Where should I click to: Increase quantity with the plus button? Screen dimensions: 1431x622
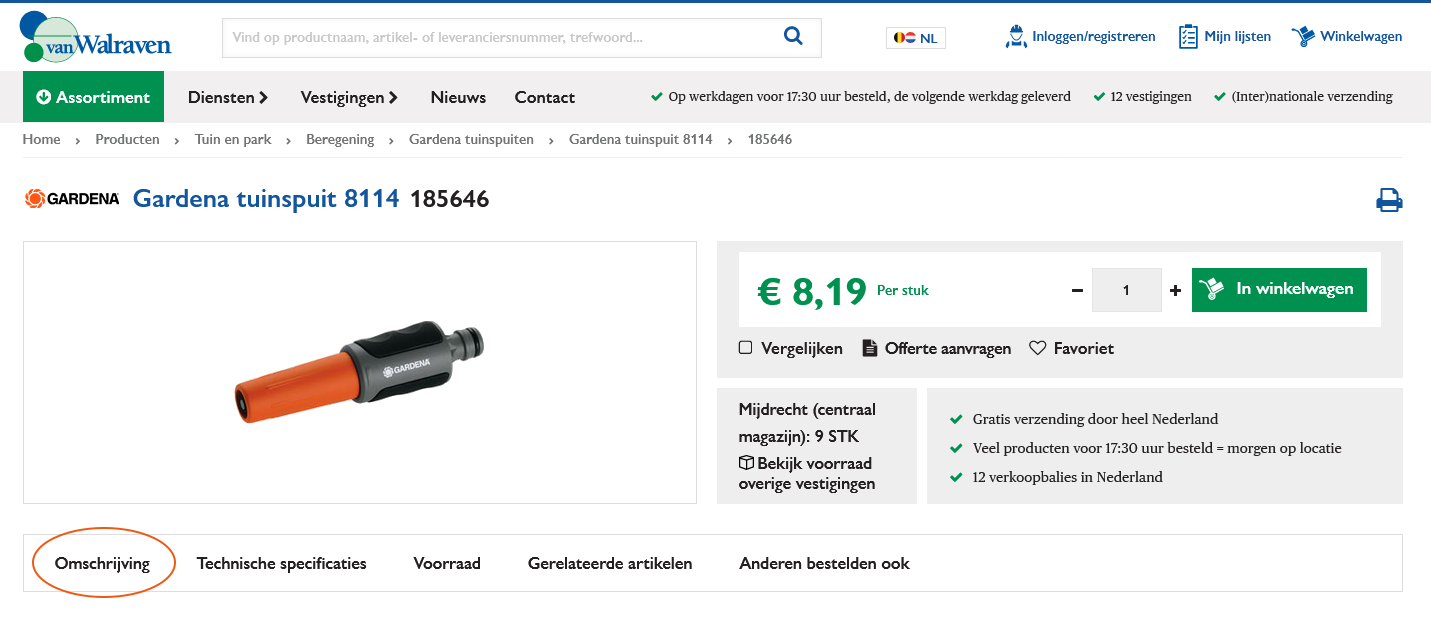[1175, 290]
